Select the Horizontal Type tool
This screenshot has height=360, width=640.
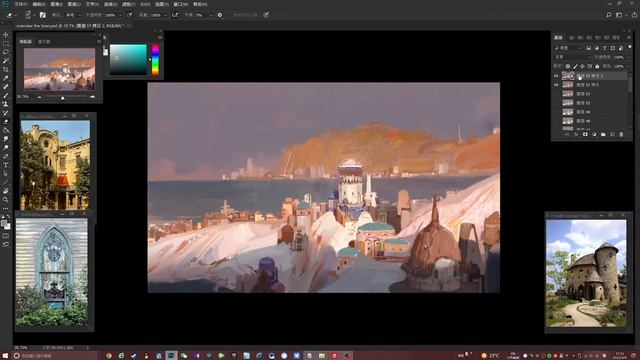6,165
